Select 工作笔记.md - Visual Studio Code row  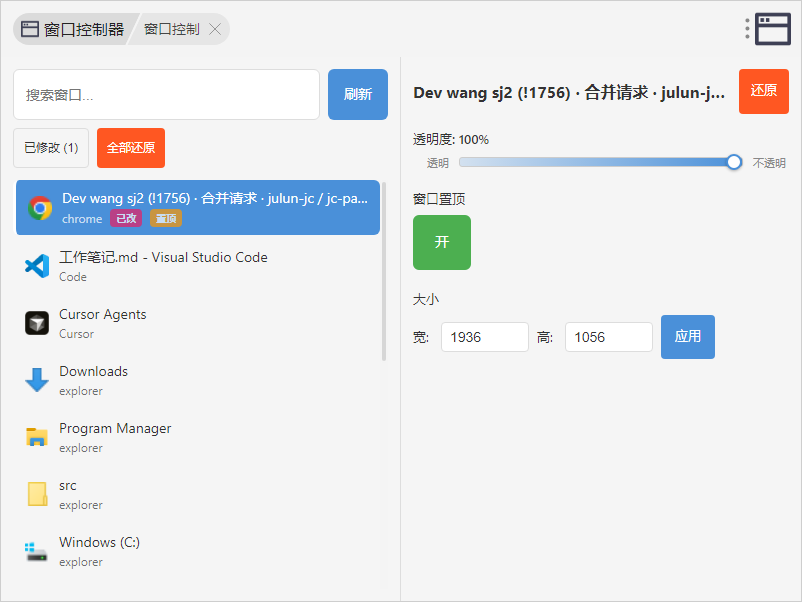198,266
